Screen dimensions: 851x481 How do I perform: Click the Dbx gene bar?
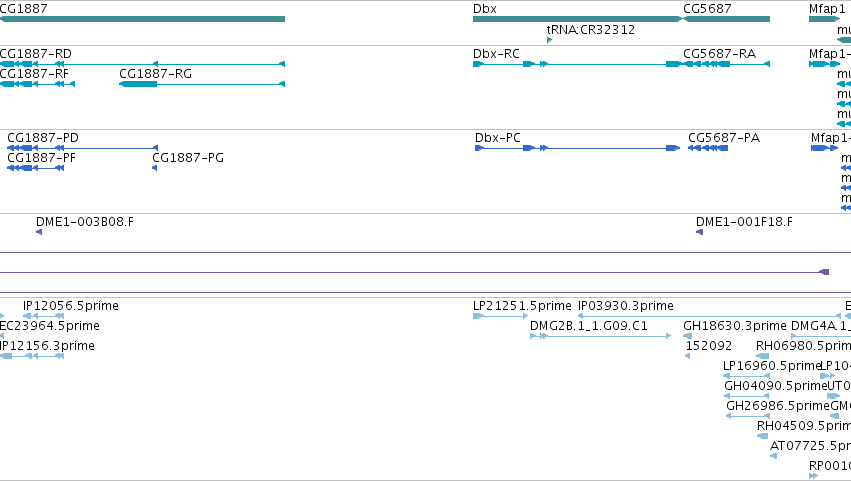pyautogui.click(x=578, y=20)
